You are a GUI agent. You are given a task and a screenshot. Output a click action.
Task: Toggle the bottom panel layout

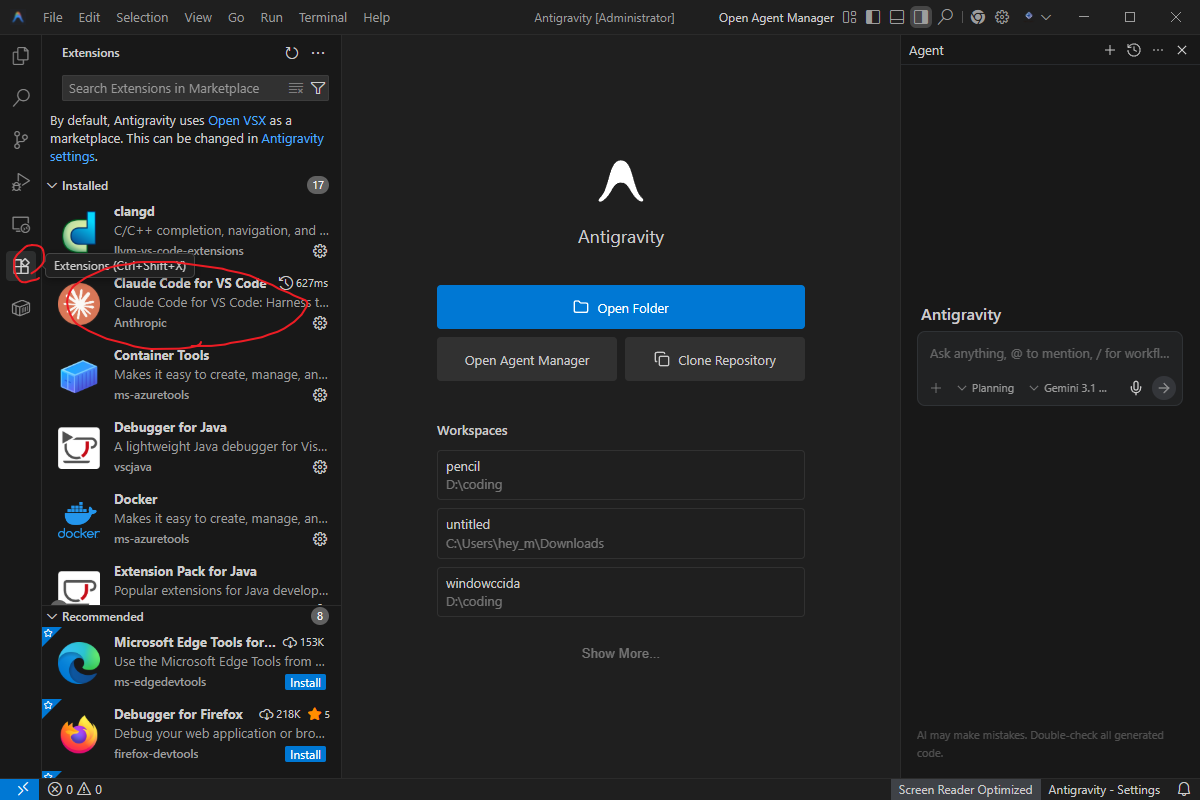point(897,17)
